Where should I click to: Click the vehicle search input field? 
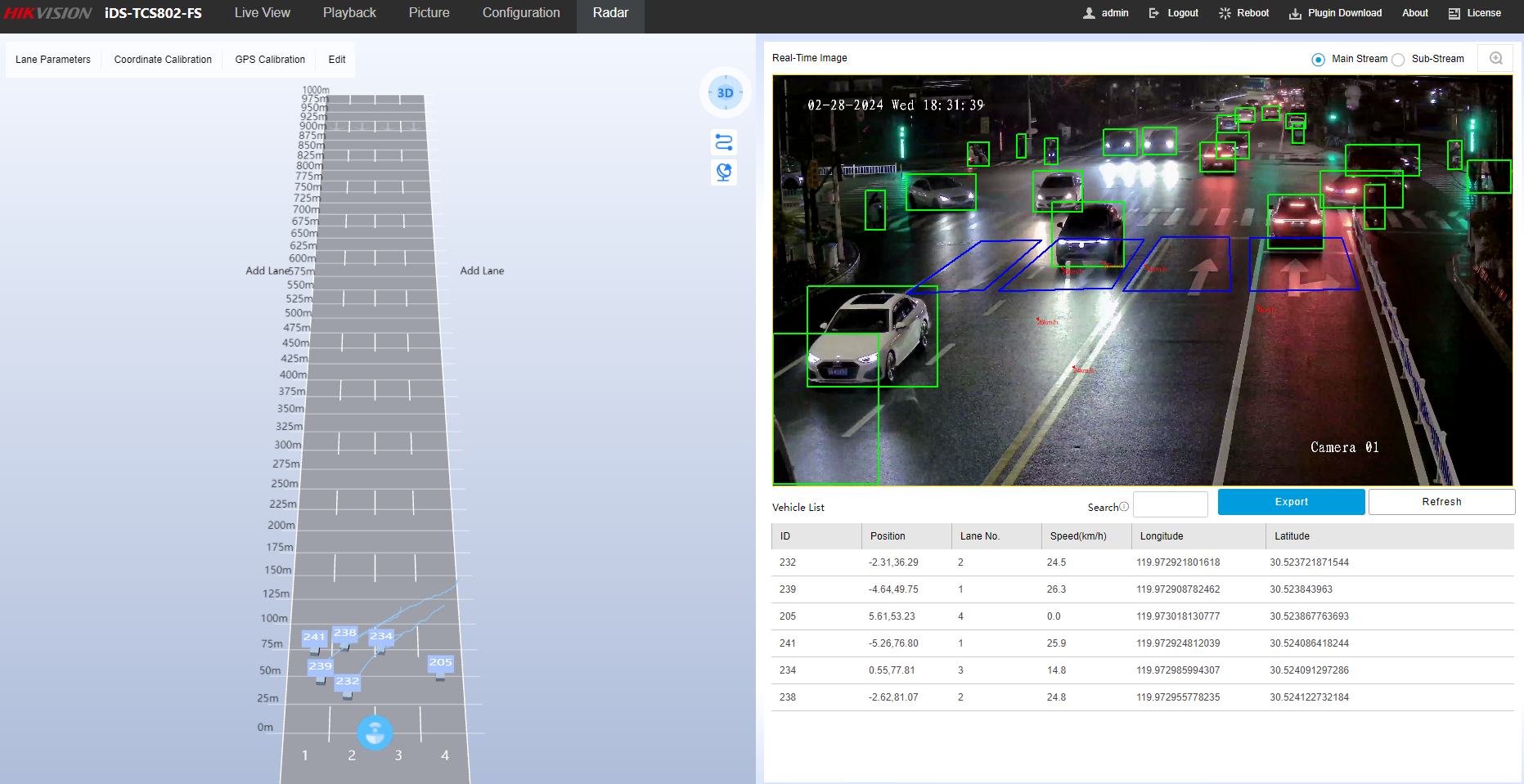pyautogui.click(x=1170, y=504)
